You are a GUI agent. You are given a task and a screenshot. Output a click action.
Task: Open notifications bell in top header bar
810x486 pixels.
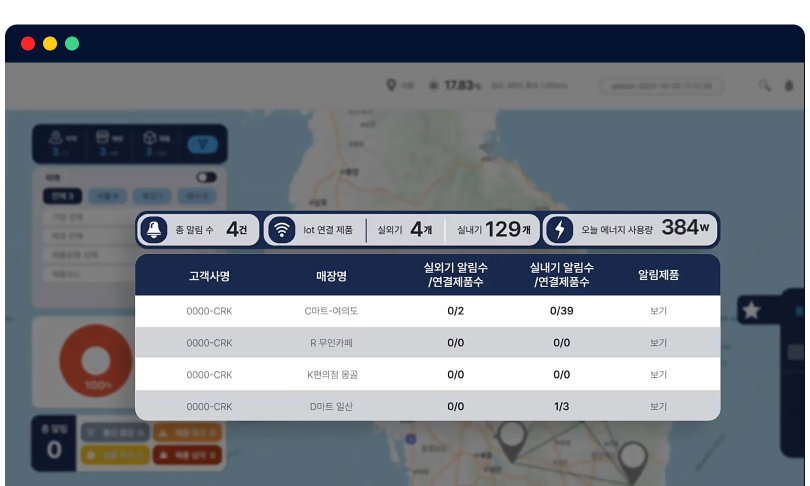(x=788, y=85)
